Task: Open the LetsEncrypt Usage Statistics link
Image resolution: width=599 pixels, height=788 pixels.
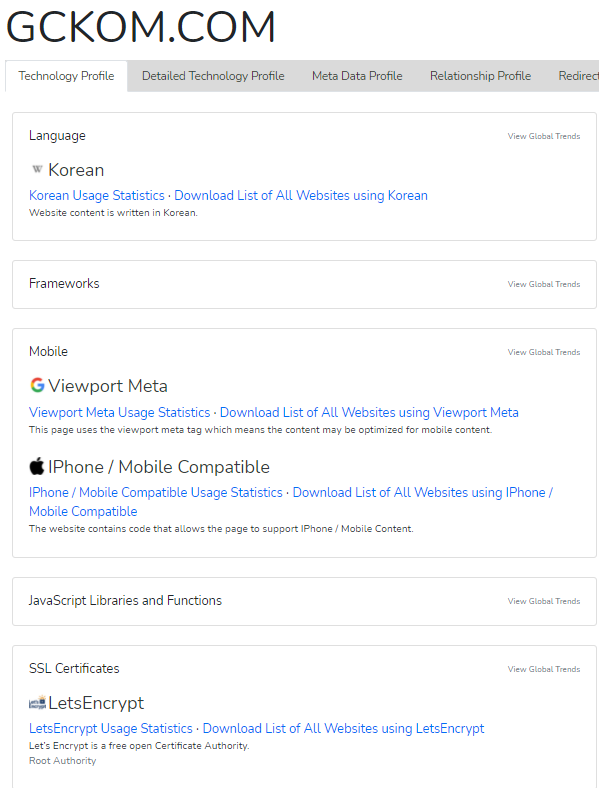Action: click(111, 728)
